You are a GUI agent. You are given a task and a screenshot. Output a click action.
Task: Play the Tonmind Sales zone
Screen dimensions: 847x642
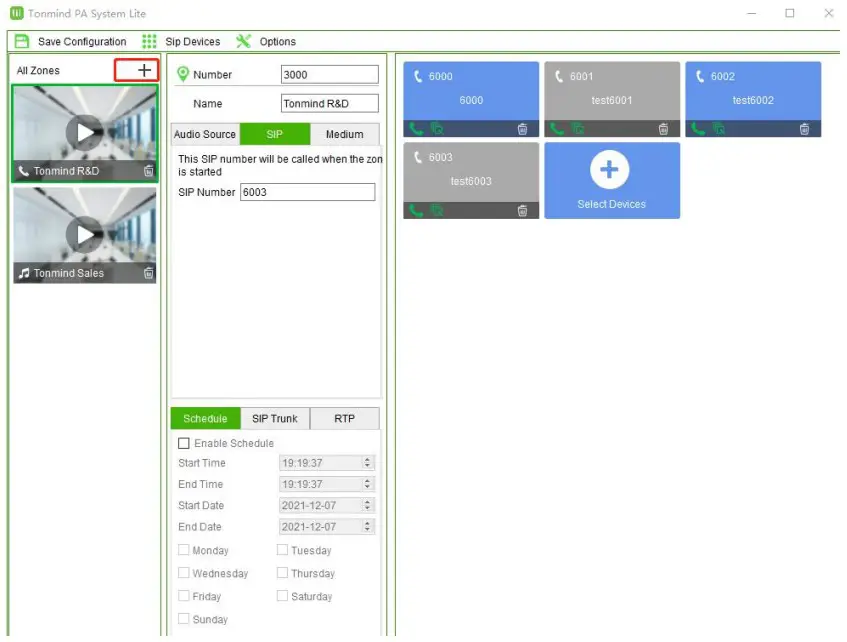(x=85, y=235)
